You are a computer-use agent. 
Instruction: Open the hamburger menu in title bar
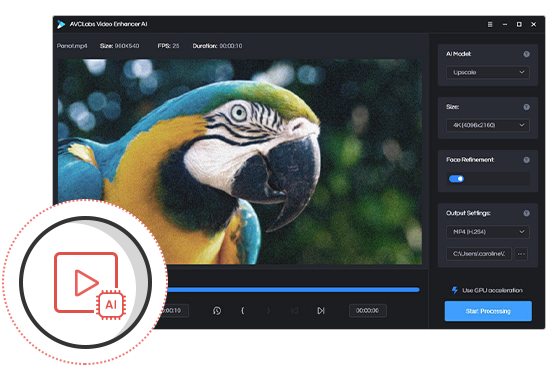(x=490, y=24)
